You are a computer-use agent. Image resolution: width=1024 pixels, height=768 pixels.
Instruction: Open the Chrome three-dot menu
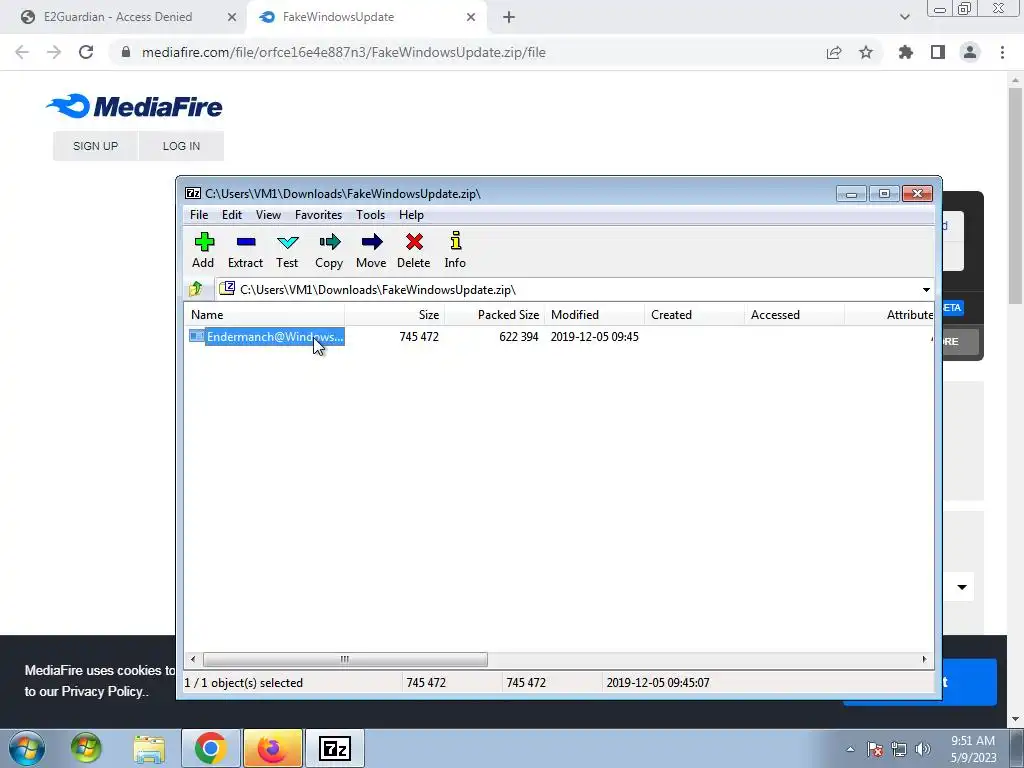tap(1002, 52)
